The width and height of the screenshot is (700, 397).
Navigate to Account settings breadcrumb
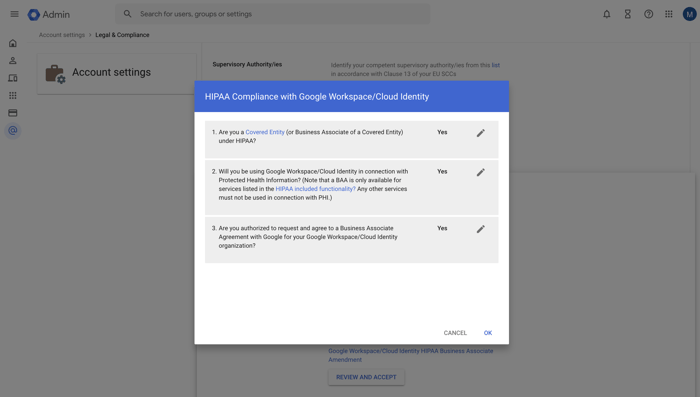point(62,35)
